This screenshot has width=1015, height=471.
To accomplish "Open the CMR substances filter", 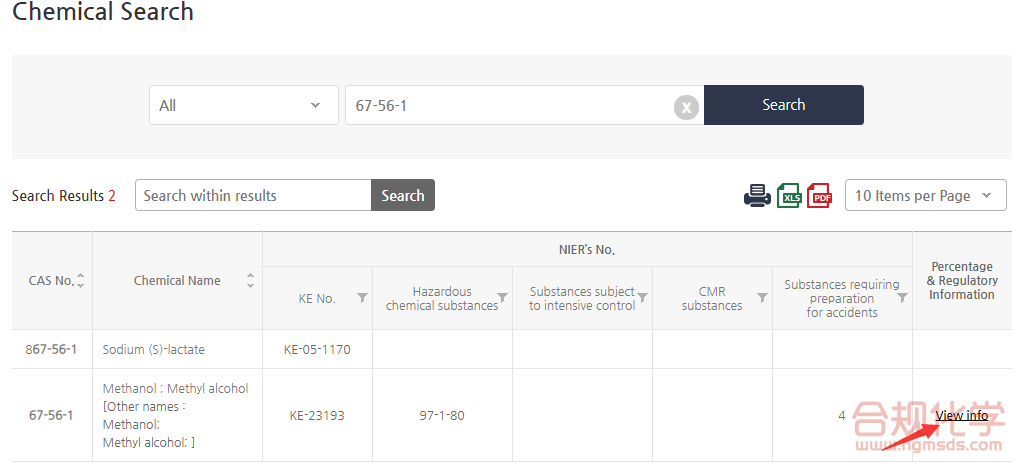I will [x=762, y=298].
